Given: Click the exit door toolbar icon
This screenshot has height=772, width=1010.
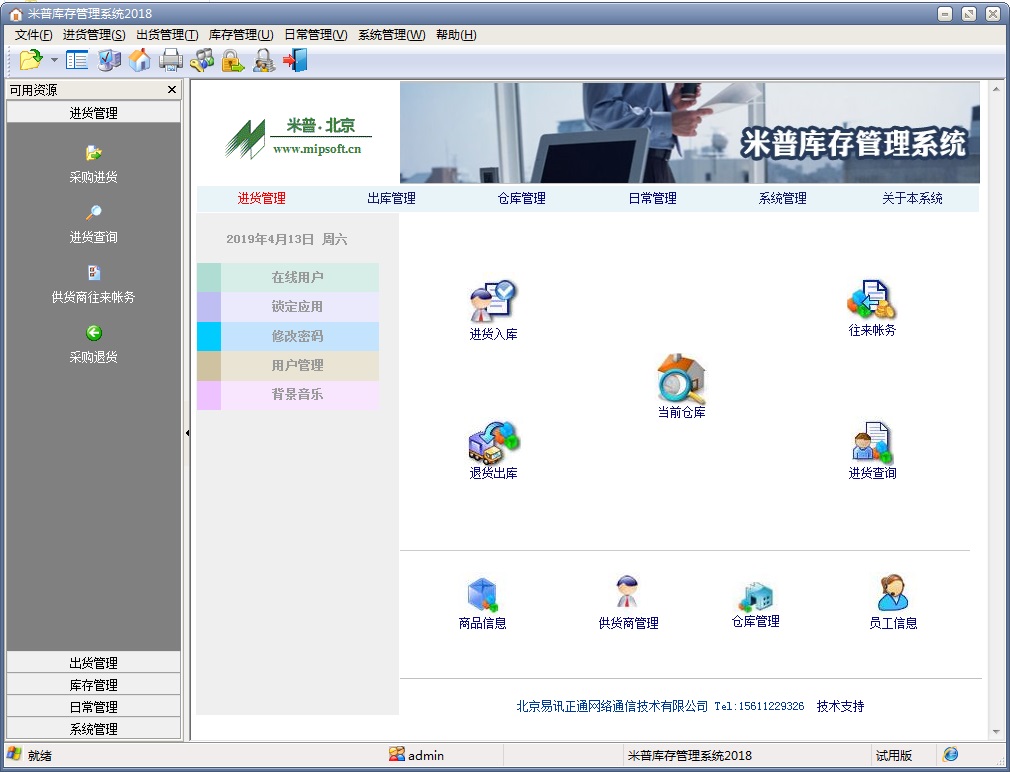Looking at the screenshot, I should [x=295, y=60].
